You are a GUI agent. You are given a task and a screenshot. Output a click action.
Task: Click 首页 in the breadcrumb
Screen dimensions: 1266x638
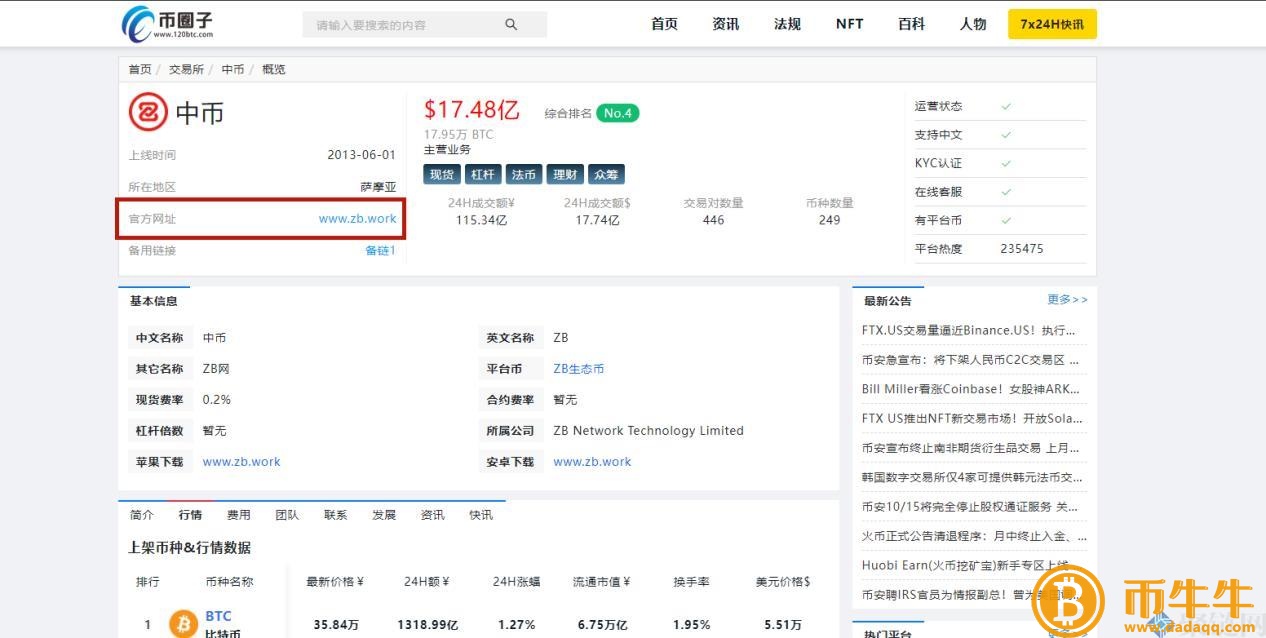(x=140, y=69)
